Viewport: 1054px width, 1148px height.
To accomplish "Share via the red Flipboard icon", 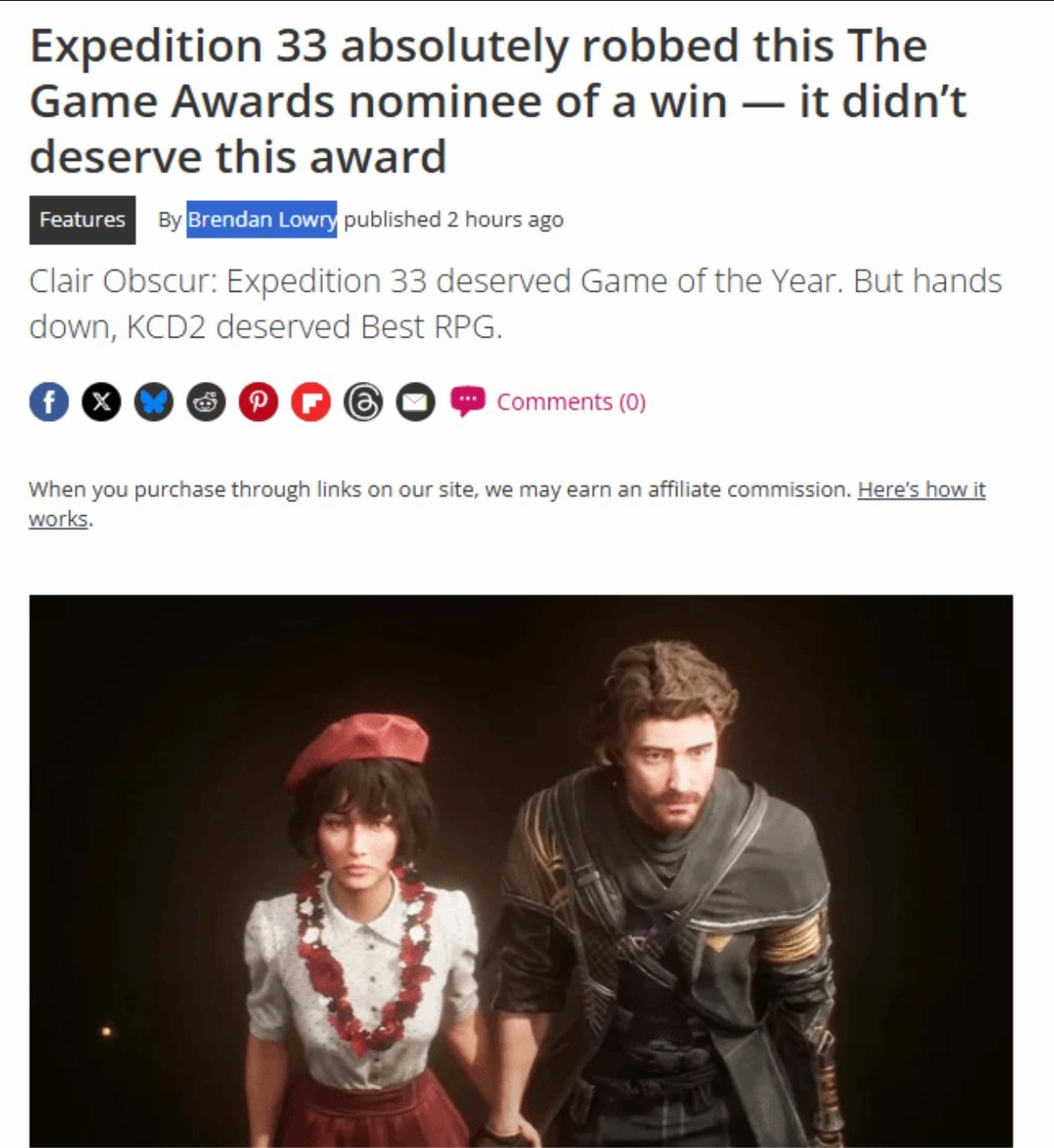I will (311, 402).
